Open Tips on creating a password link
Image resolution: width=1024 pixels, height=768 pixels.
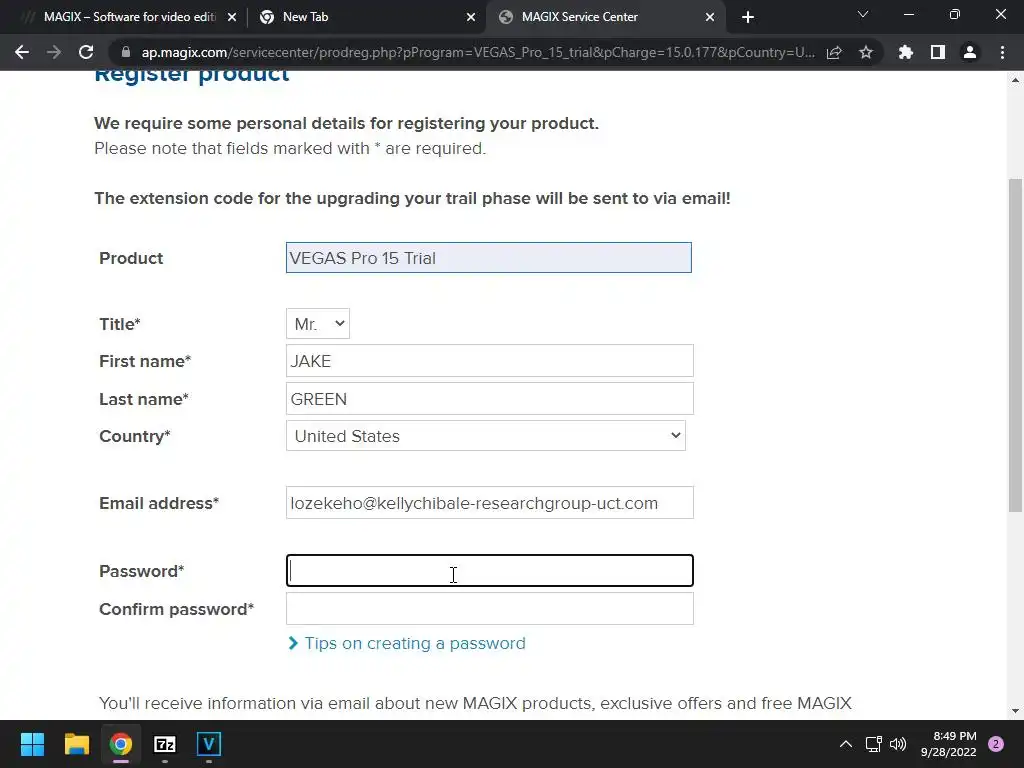[415, 643]
